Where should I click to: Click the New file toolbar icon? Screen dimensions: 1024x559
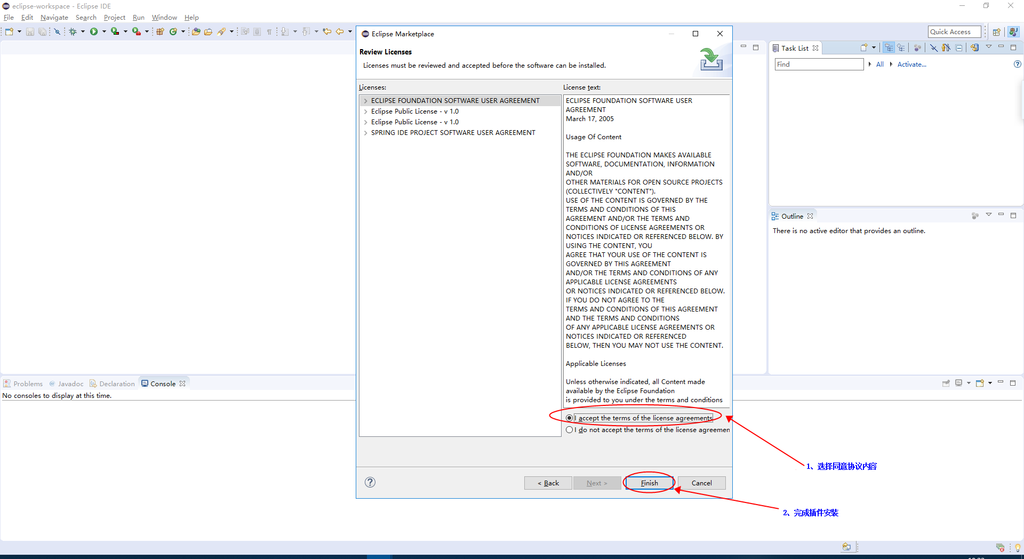click(8, 32)
